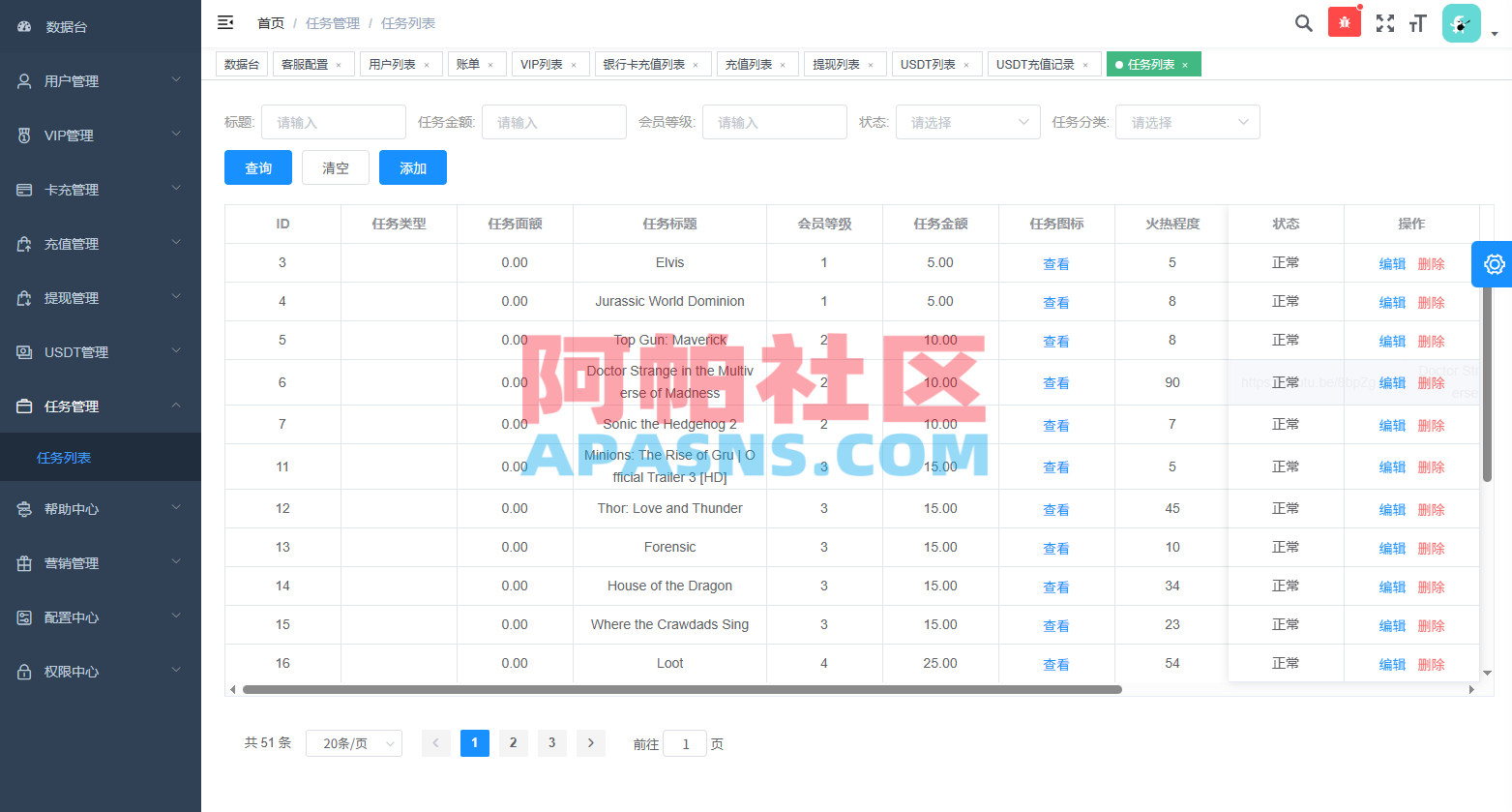
Task: Click the 首页 breadcrumb link
Action: tap(271, 23)
